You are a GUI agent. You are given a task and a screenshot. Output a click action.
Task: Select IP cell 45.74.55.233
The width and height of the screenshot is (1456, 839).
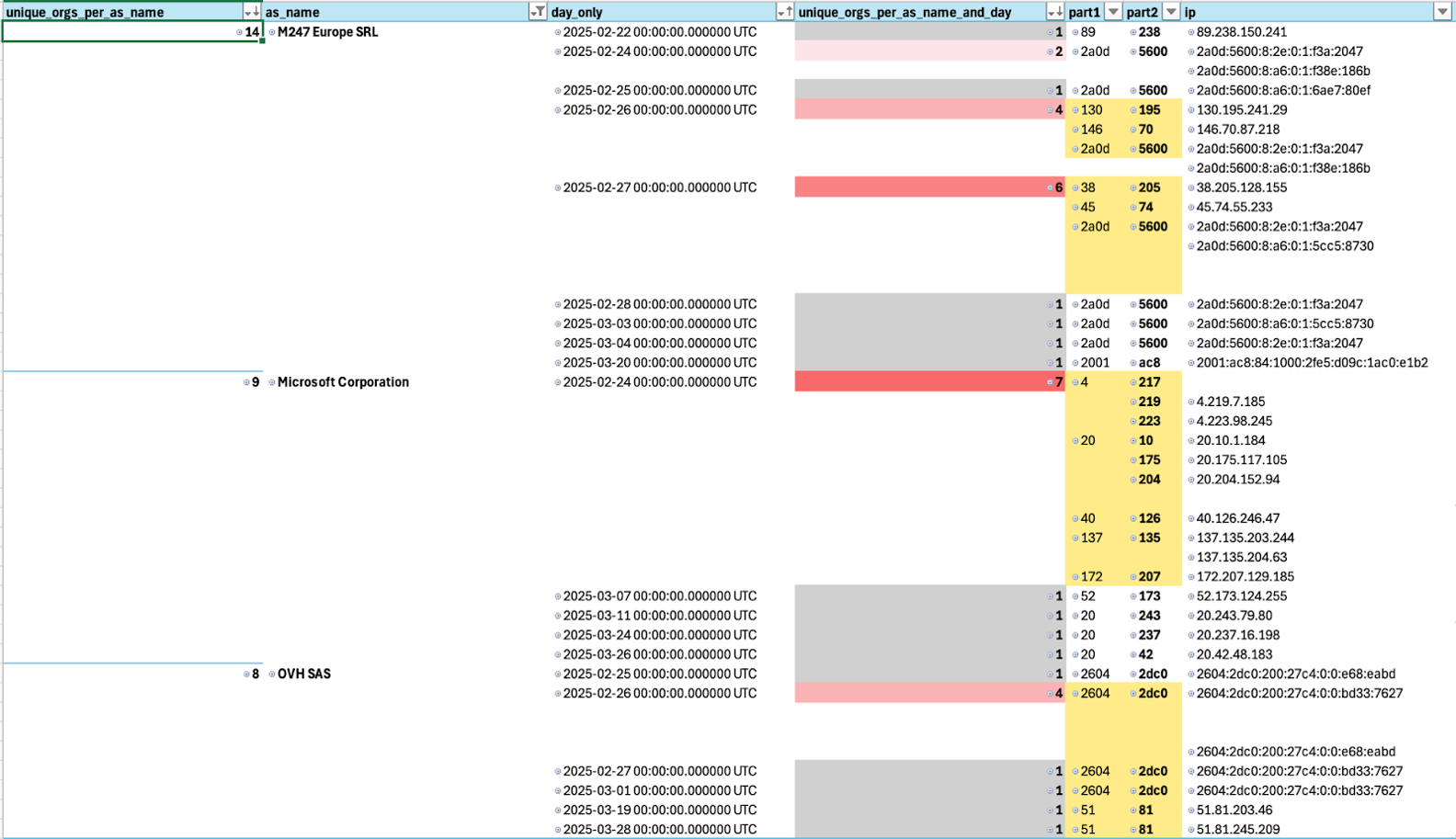tap(1318, 207)
